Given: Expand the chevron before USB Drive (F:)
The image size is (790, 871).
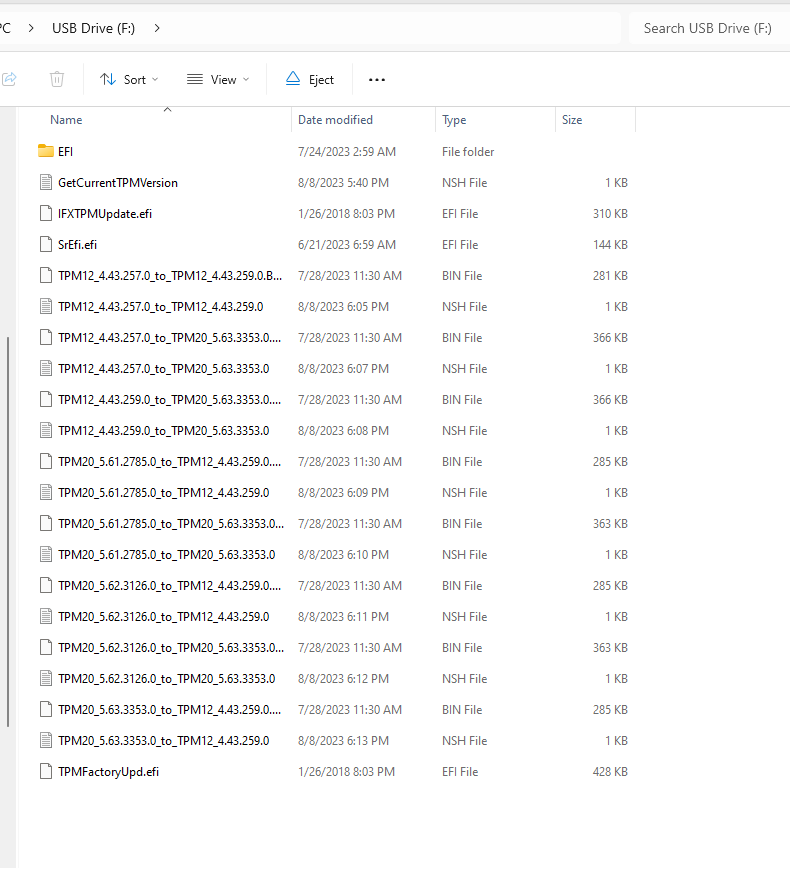Looking at the screenshot, I should tap(31, 28).
